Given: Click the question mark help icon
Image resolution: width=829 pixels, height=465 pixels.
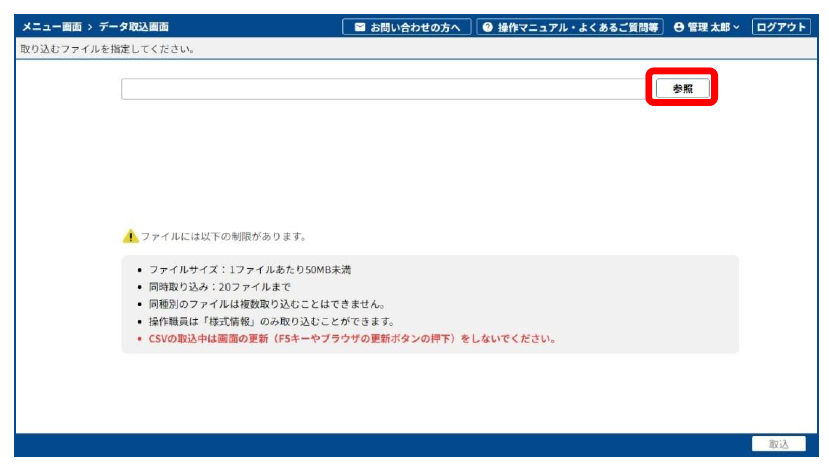Looking at the screenshot, I should 488,27.
